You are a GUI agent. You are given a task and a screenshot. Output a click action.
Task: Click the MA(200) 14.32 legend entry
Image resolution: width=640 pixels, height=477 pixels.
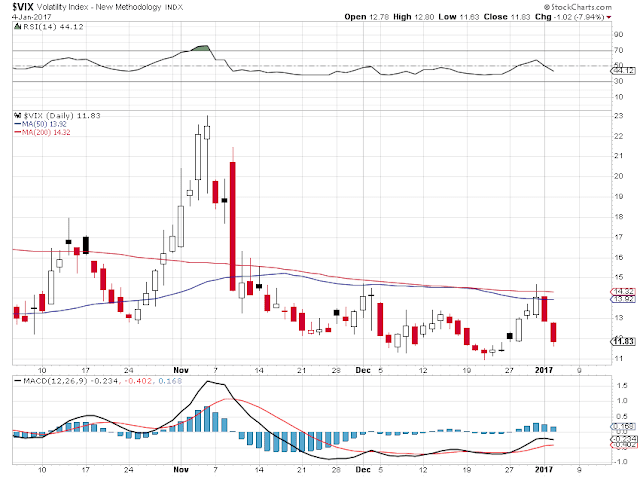click(46, 133)
